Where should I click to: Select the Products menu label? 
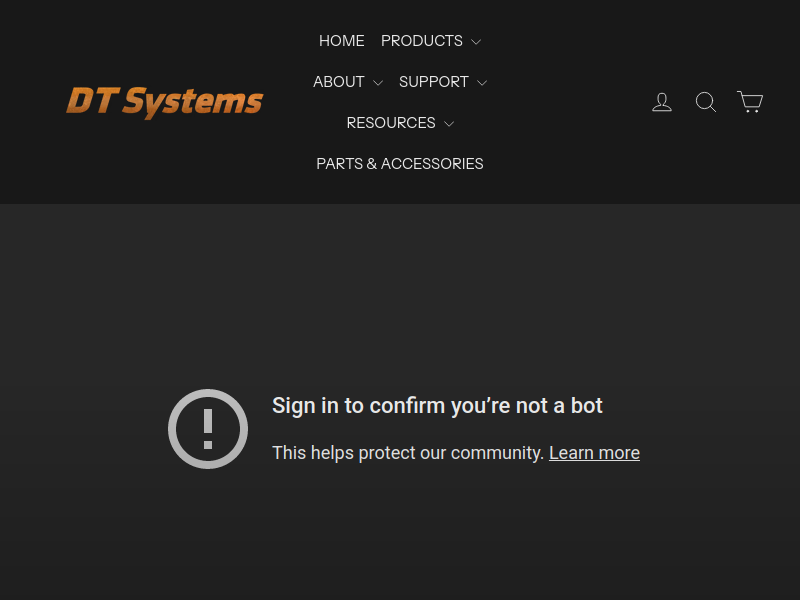[x=421, y=41]
